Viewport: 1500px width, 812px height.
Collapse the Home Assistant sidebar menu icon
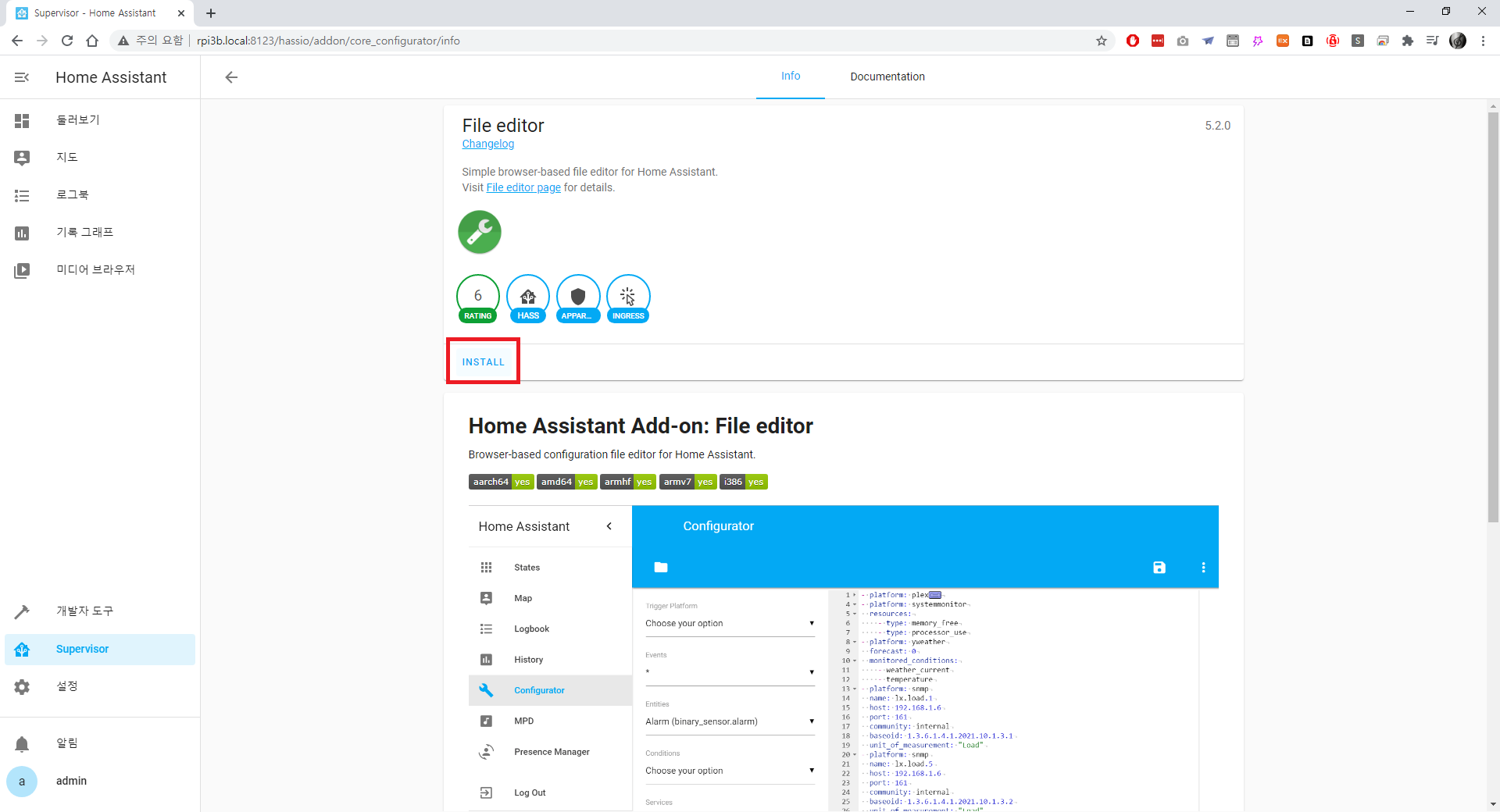pyautogui.click(x=22, y=77)
